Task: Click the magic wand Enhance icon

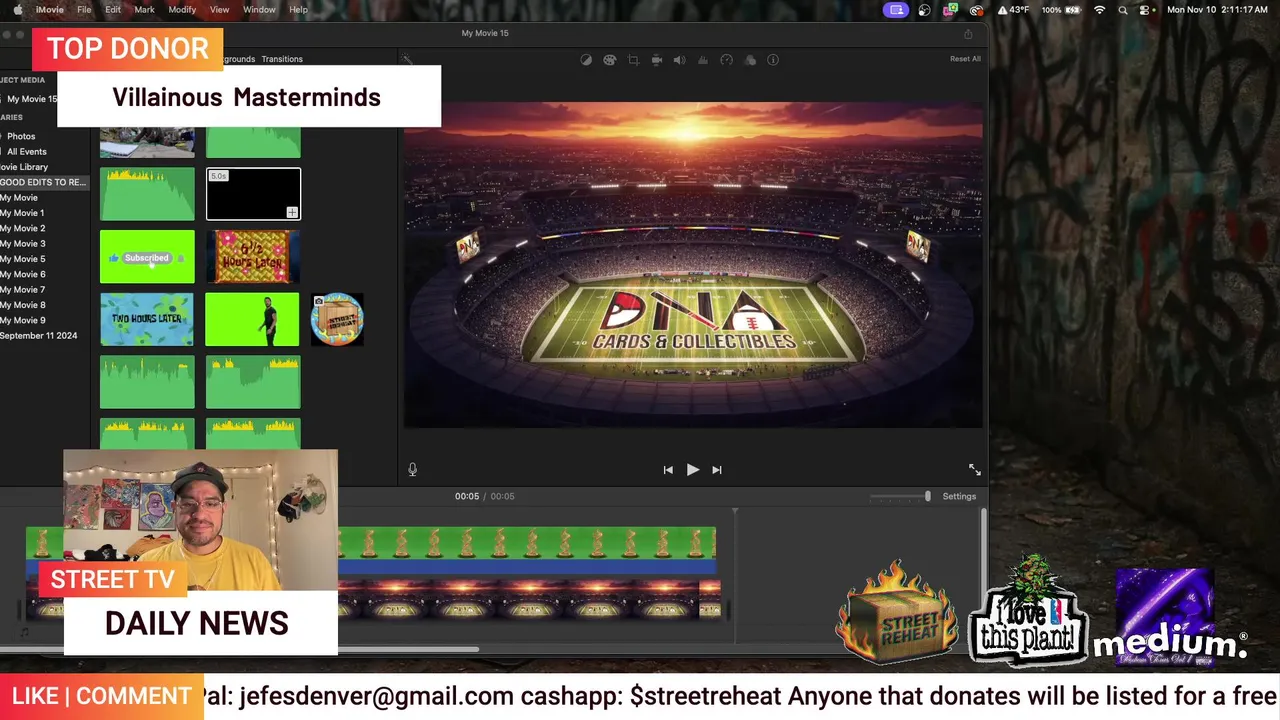Action: click(x=407, y=60)
